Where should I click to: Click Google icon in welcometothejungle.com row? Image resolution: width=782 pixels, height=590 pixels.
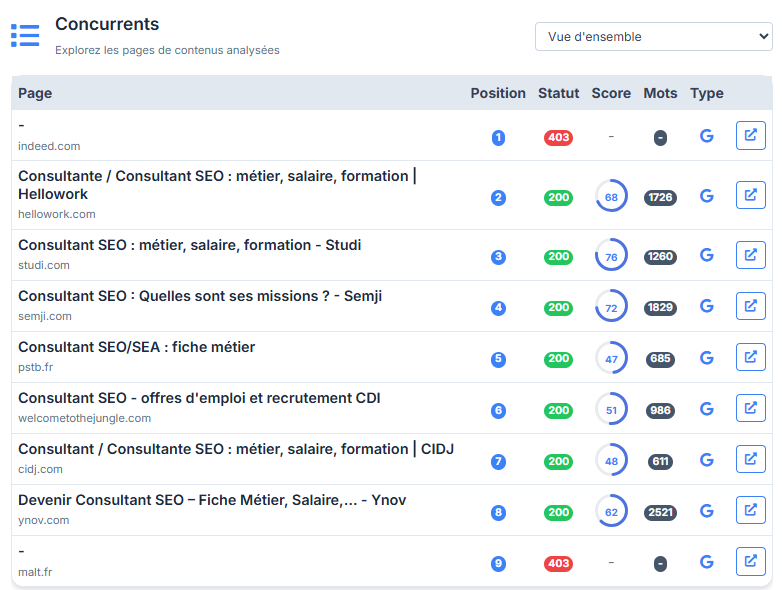point(707,409)
